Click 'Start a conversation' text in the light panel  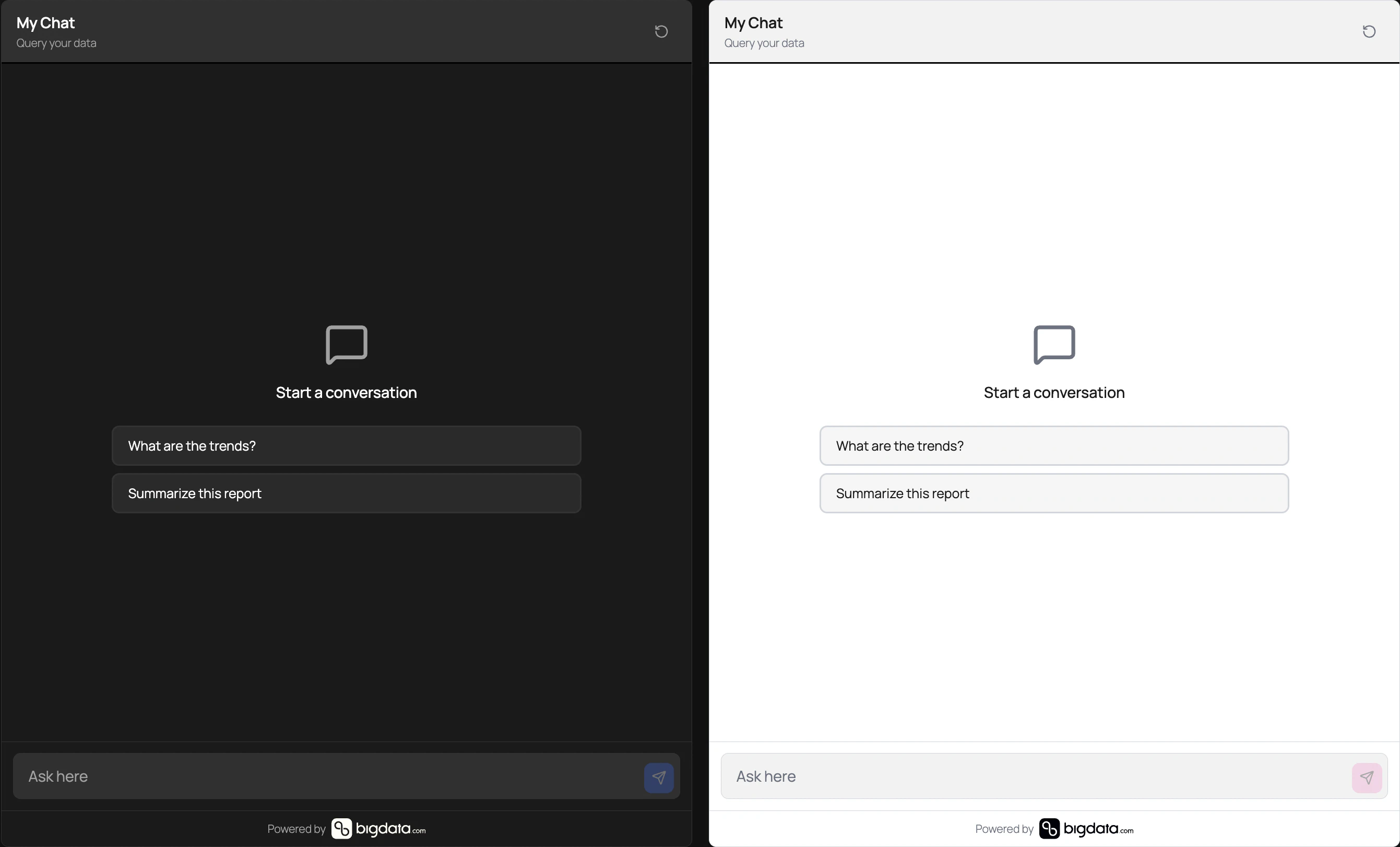[x=1054, y=392]
